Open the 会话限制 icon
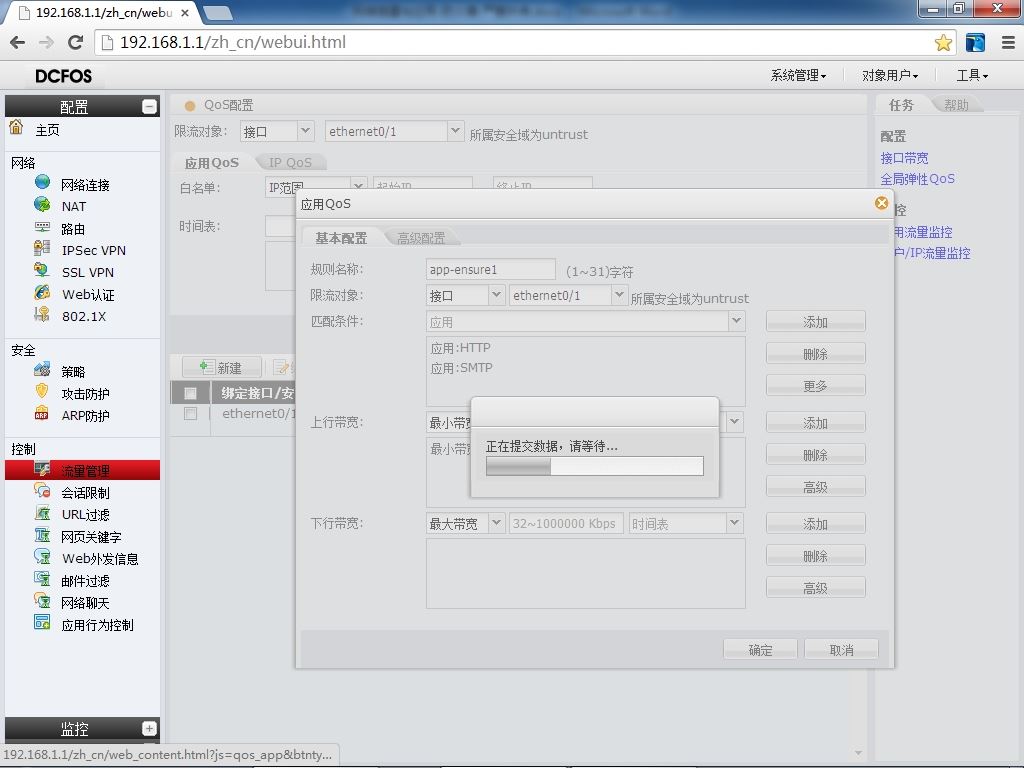Image resolution: width=1024 pixels, height=768 pixels. click(x=42, y=490)
